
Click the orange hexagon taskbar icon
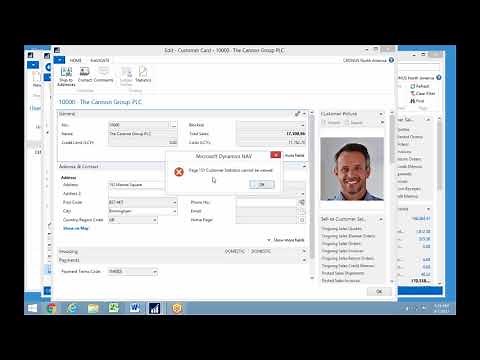coord(177,308)
